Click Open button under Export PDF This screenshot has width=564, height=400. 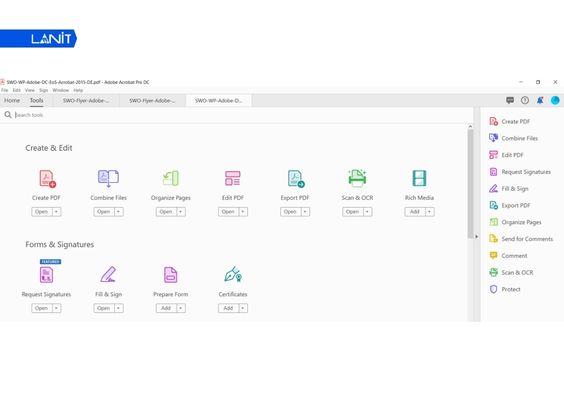(291, 212)
